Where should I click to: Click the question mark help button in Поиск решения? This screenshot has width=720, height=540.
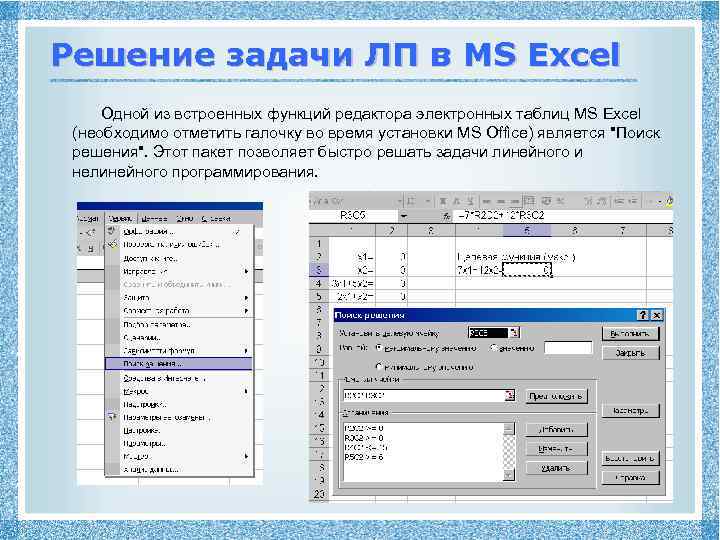642,315
